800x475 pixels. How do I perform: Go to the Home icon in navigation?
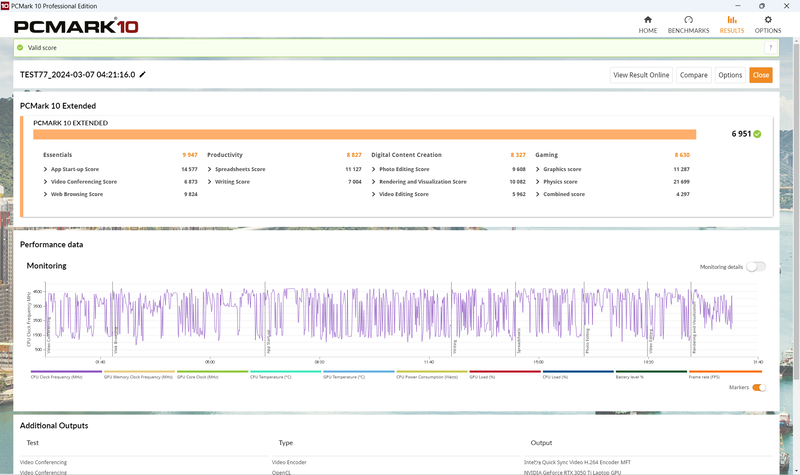(x=647, y=20)
